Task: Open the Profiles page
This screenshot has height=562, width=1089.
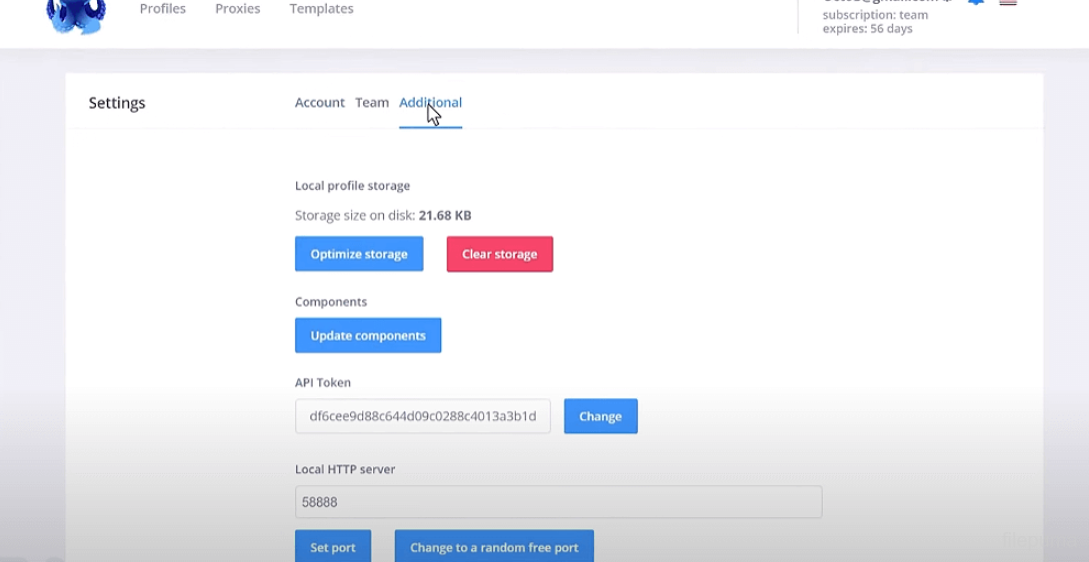Action: (x=163, y=9)
